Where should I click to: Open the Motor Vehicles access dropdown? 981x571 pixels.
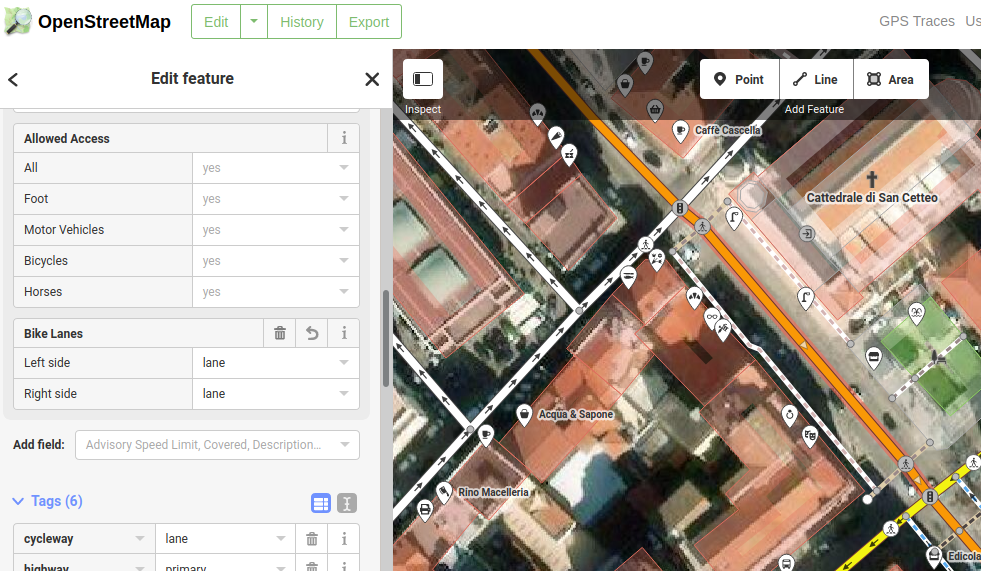(x=343, y=230)
